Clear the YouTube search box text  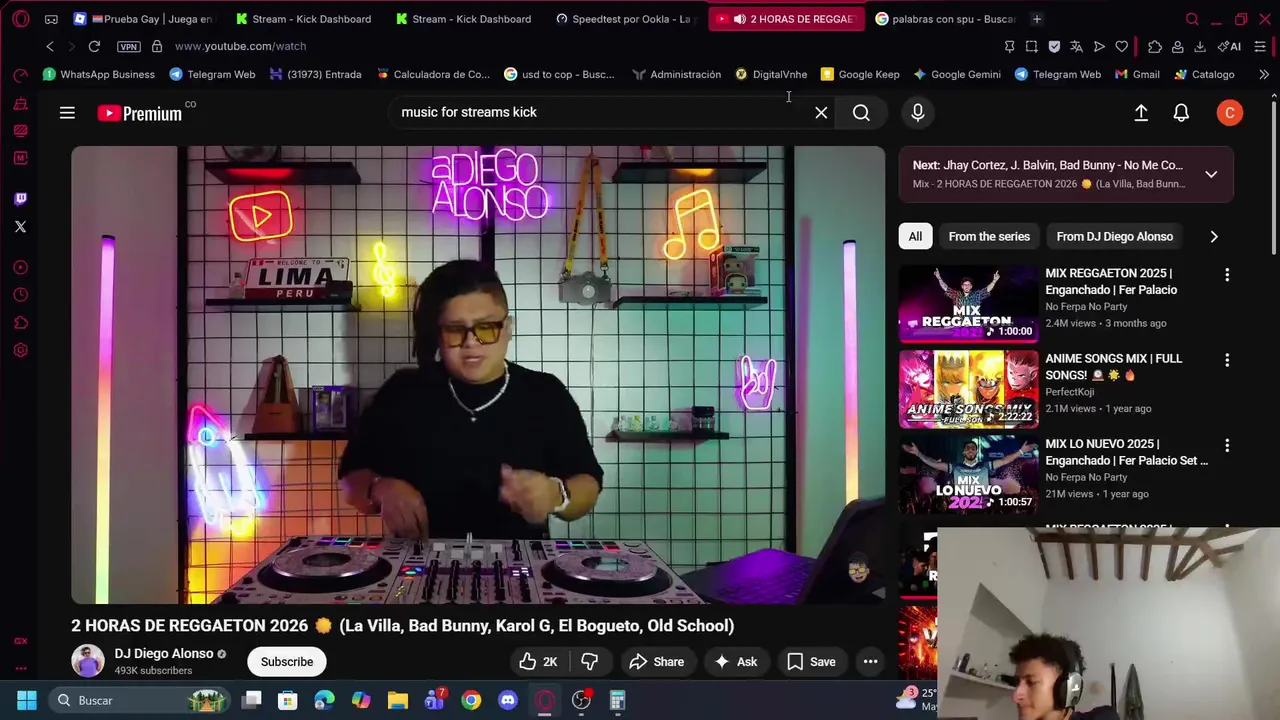[821, 113]
